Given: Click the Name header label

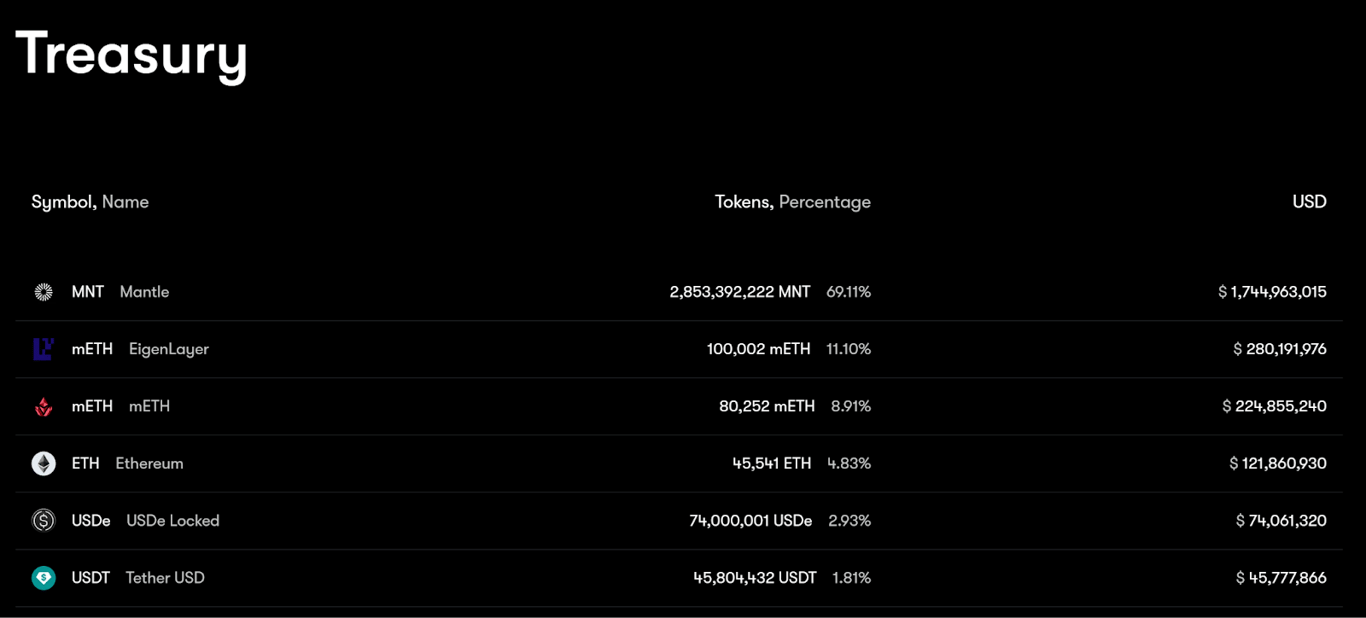Looking at the screenshot, I should (x=125, y=202).
